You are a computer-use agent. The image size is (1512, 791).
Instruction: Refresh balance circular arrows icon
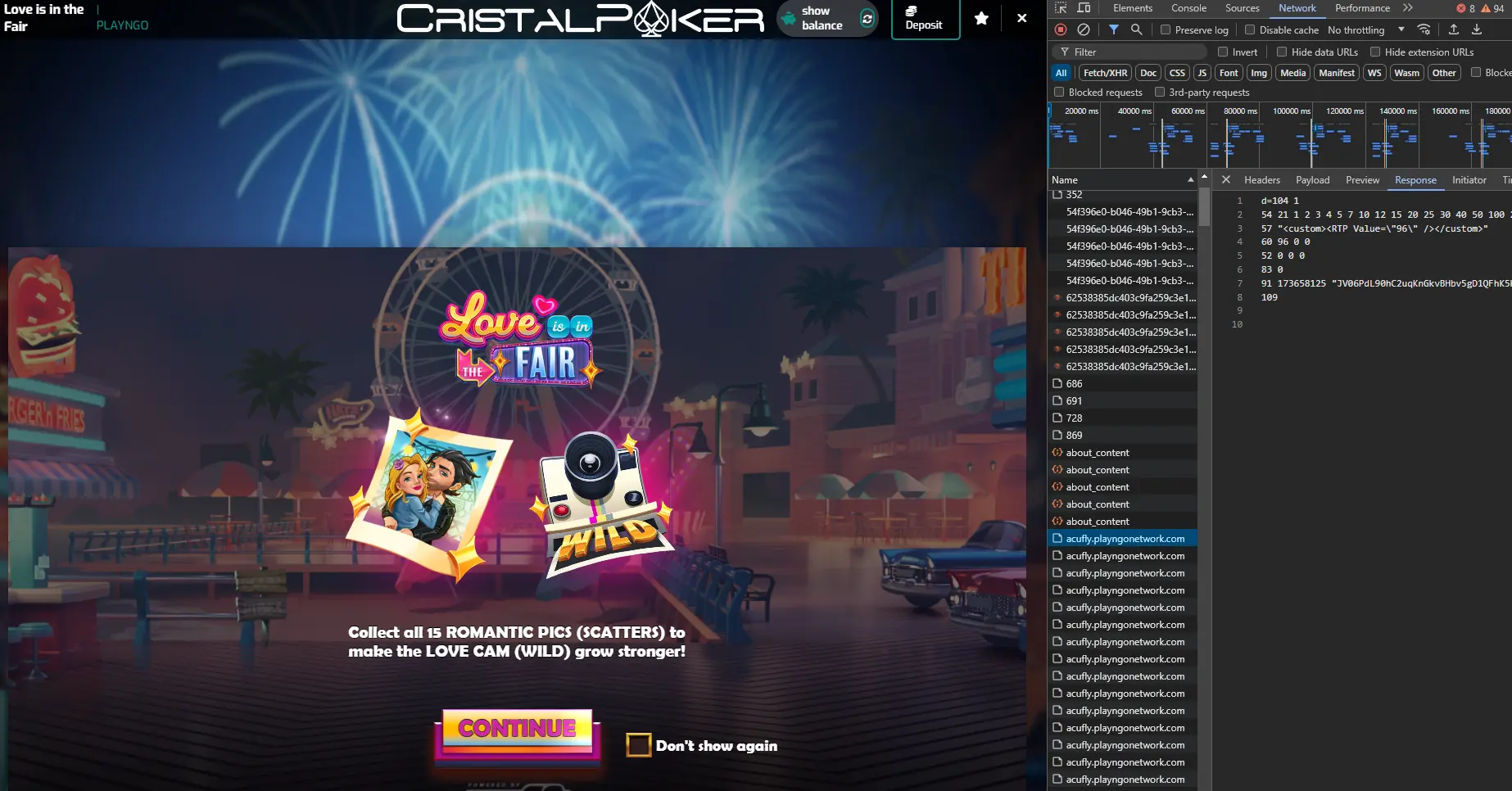click(x=867, y=18)
